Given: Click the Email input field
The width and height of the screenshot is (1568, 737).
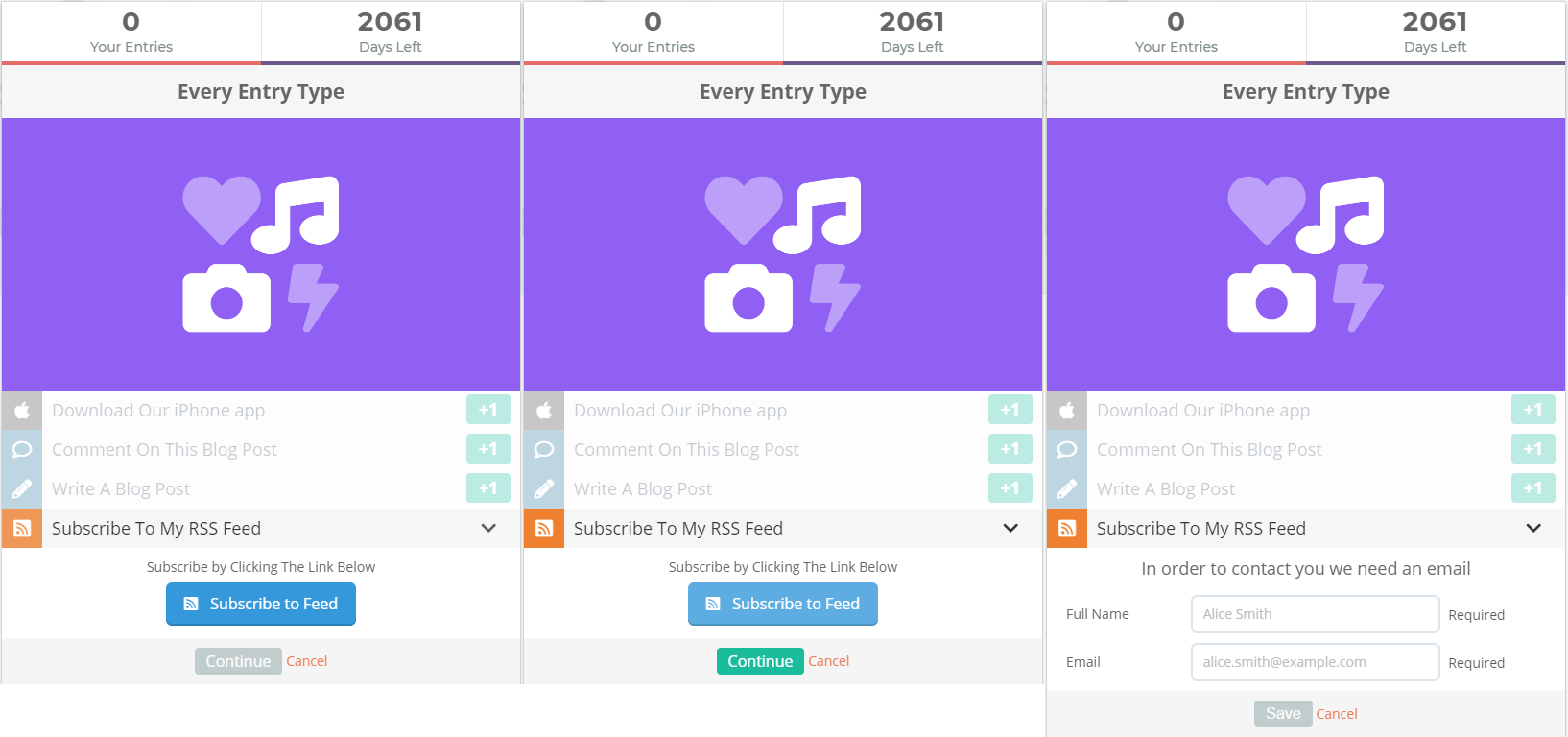Looking at the screenshot, I should [x=1315, y=662].
